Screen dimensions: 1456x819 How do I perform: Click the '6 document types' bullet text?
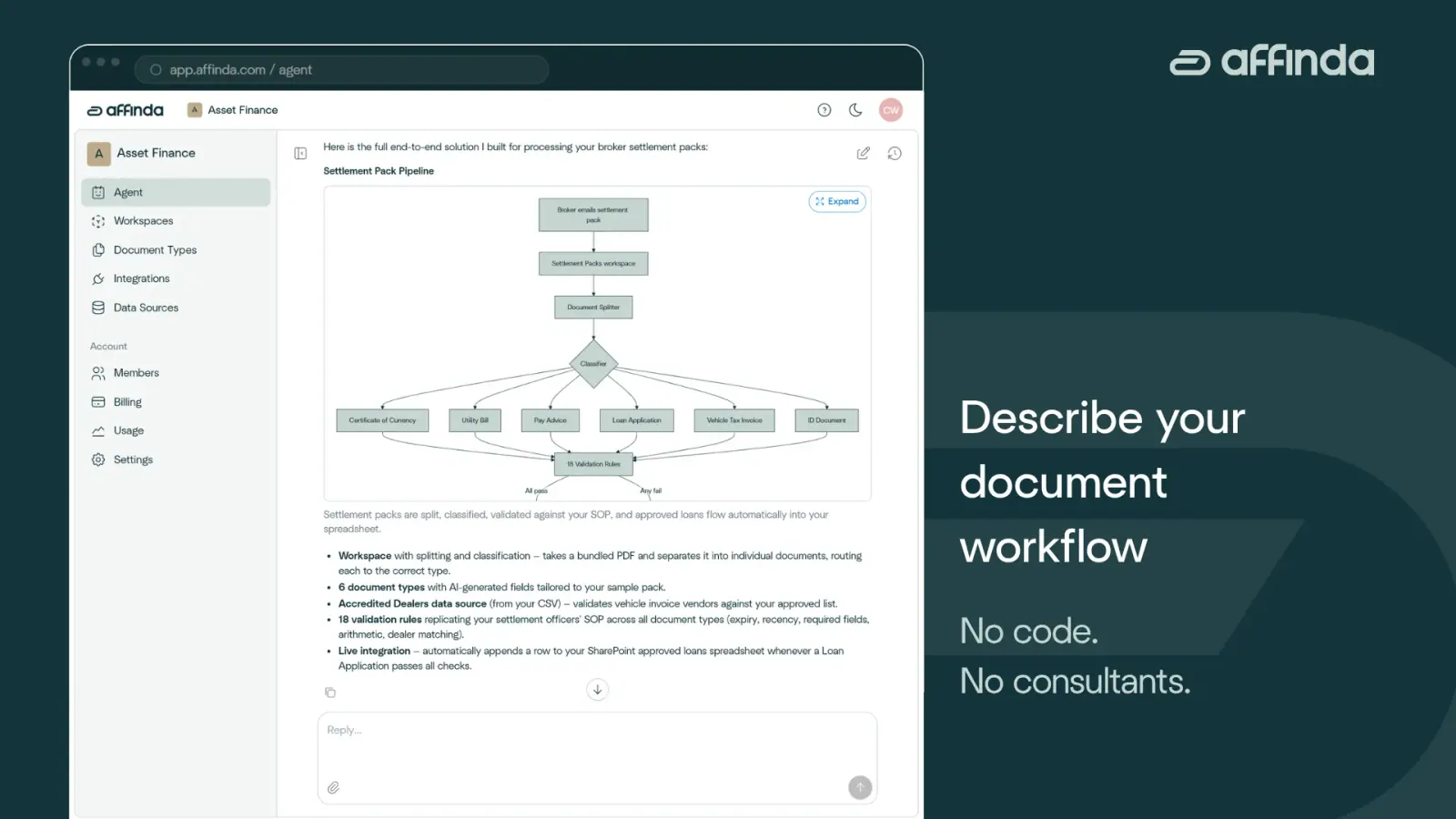pos(381,588)
